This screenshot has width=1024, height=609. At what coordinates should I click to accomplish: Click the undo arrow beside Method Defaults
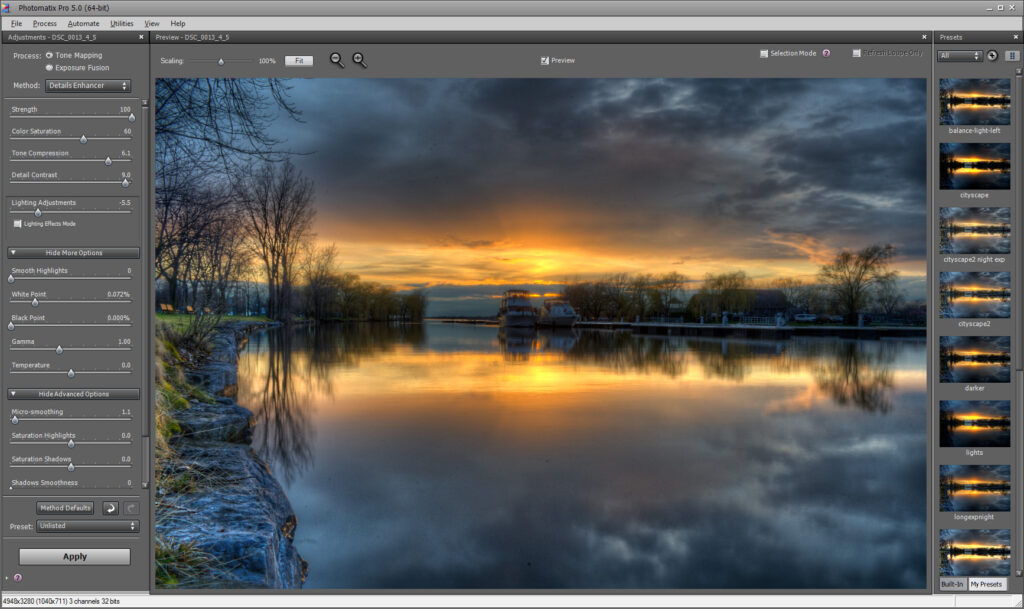pyautogui.click(x=111, y=508)
